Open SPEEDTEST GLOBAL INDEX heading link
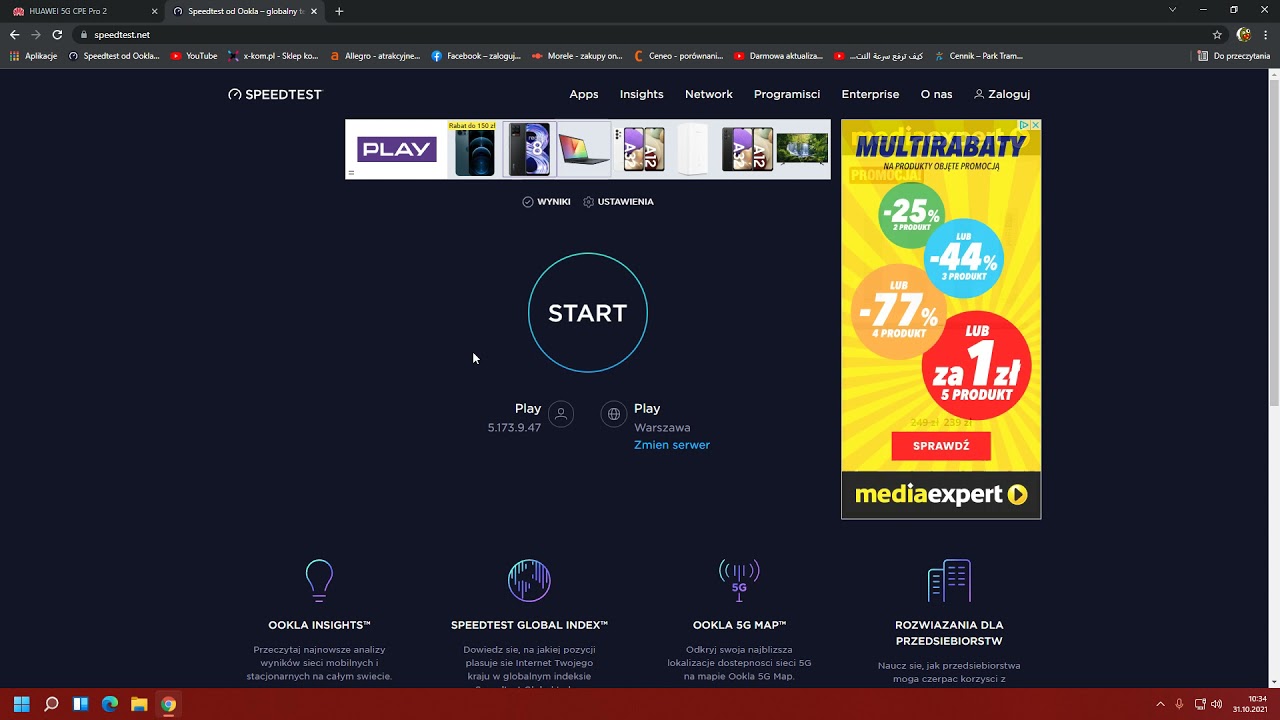The height and width of the screenshot is (720, 1280). 529,625
